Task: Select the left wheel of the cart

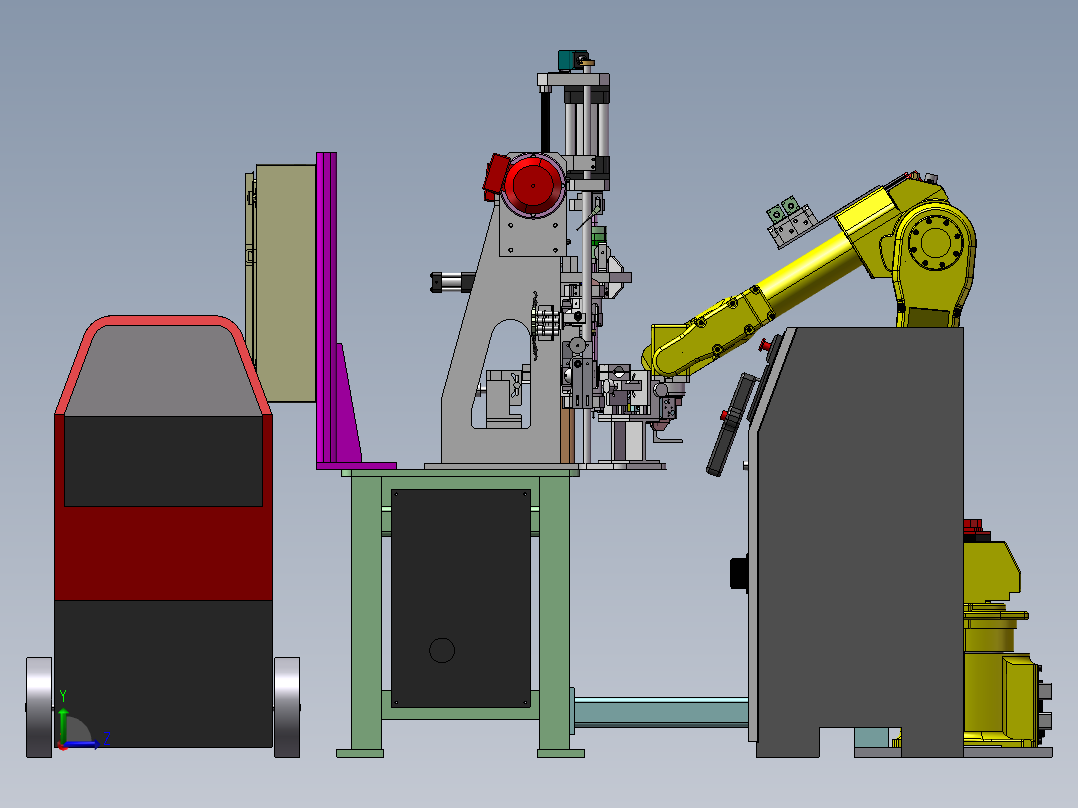Action: click(39, 708)
